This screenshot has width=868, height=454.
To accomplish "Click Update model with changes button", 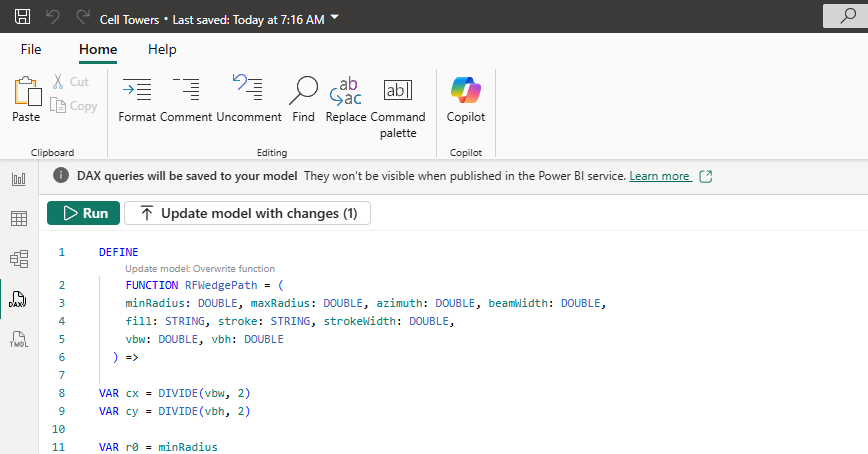I will (x=247, y=213).
